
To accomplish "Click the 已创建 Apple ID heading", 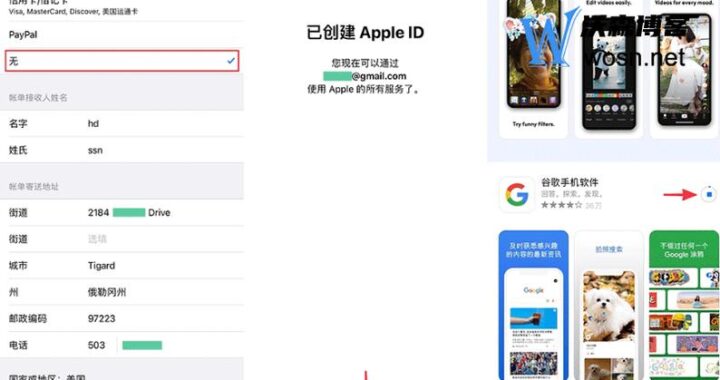I will (365, 33).
